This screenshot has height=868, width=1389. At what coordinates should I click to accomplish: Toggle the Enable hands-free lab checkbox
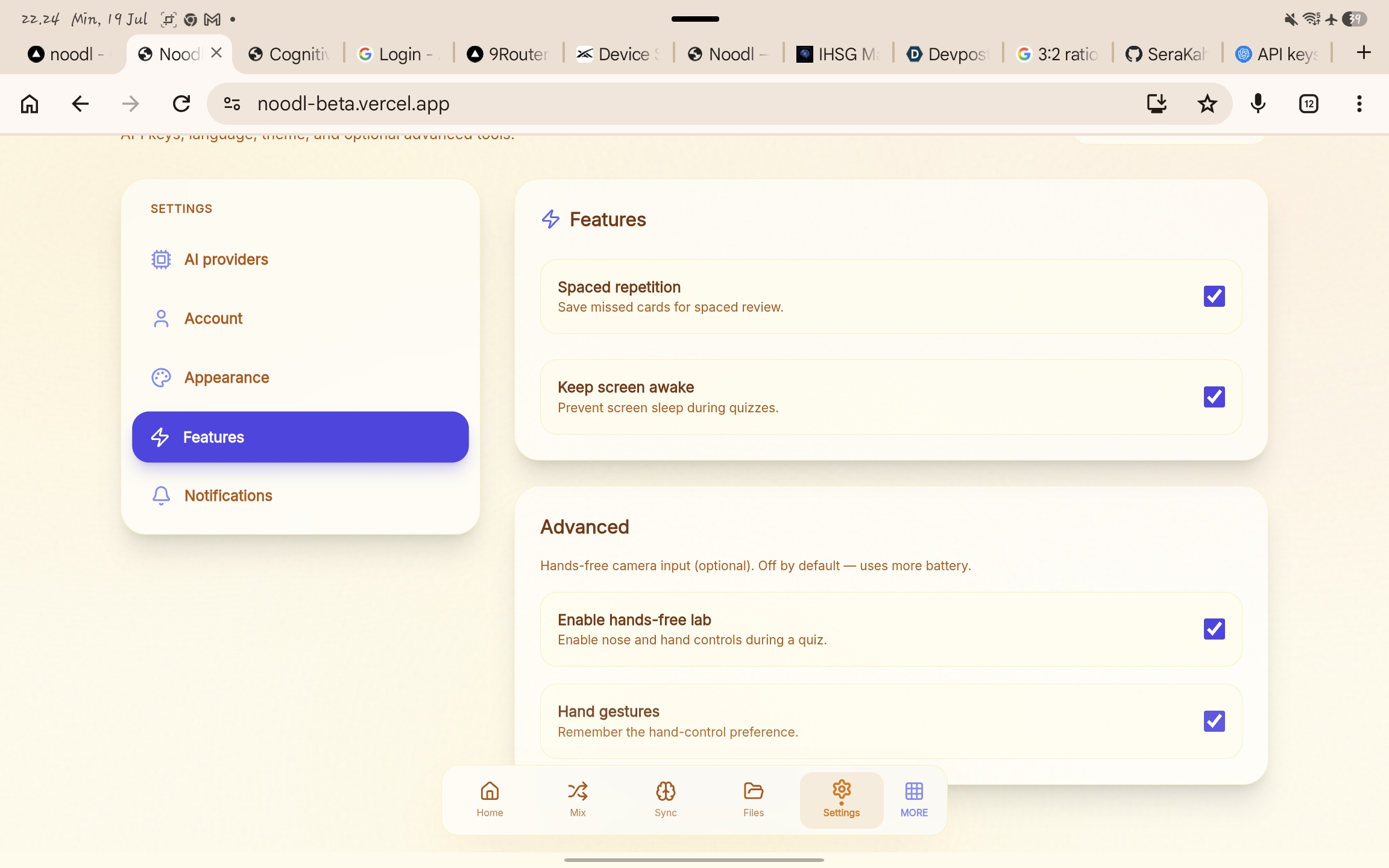coord(1214,629)
